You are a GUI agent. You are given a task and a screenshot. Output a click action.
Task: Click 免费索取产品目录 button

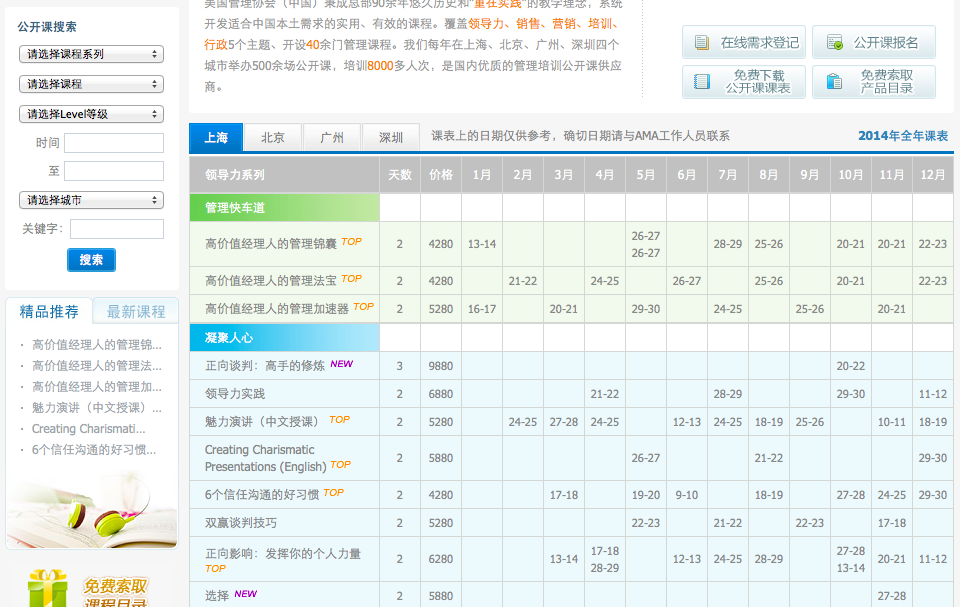(x=873, y=82)
